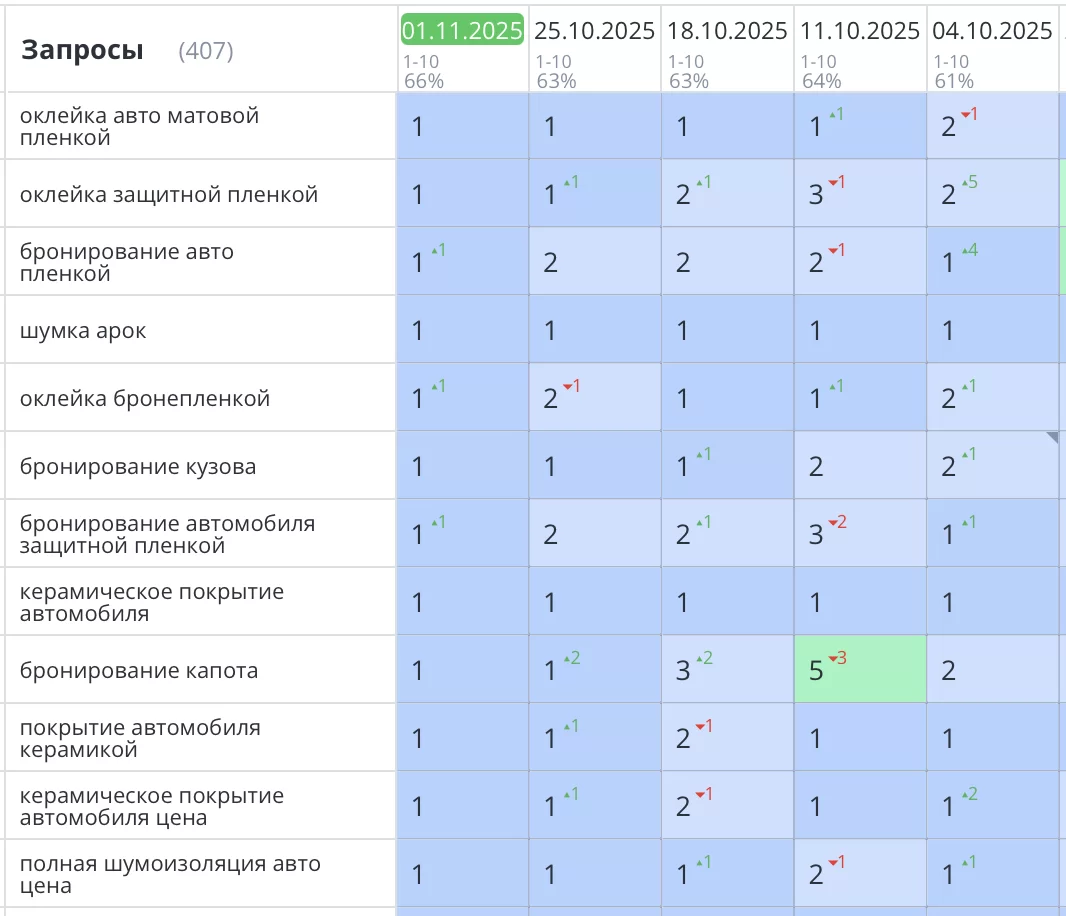Screen dimensions: 1066x916
Task: Click the red down arrow in оклейка авто матовой пленкой row
Action: (x=968, y=114)
